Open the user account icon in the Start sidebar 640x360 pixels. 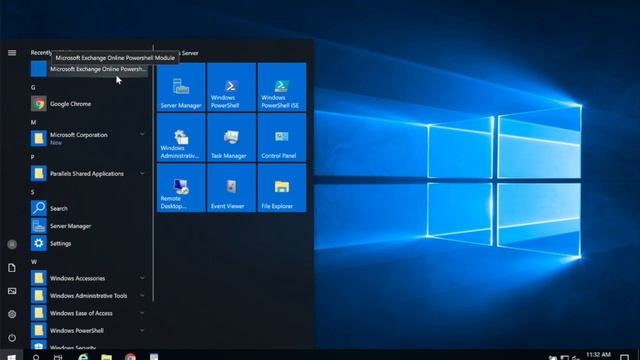[12, 244]
